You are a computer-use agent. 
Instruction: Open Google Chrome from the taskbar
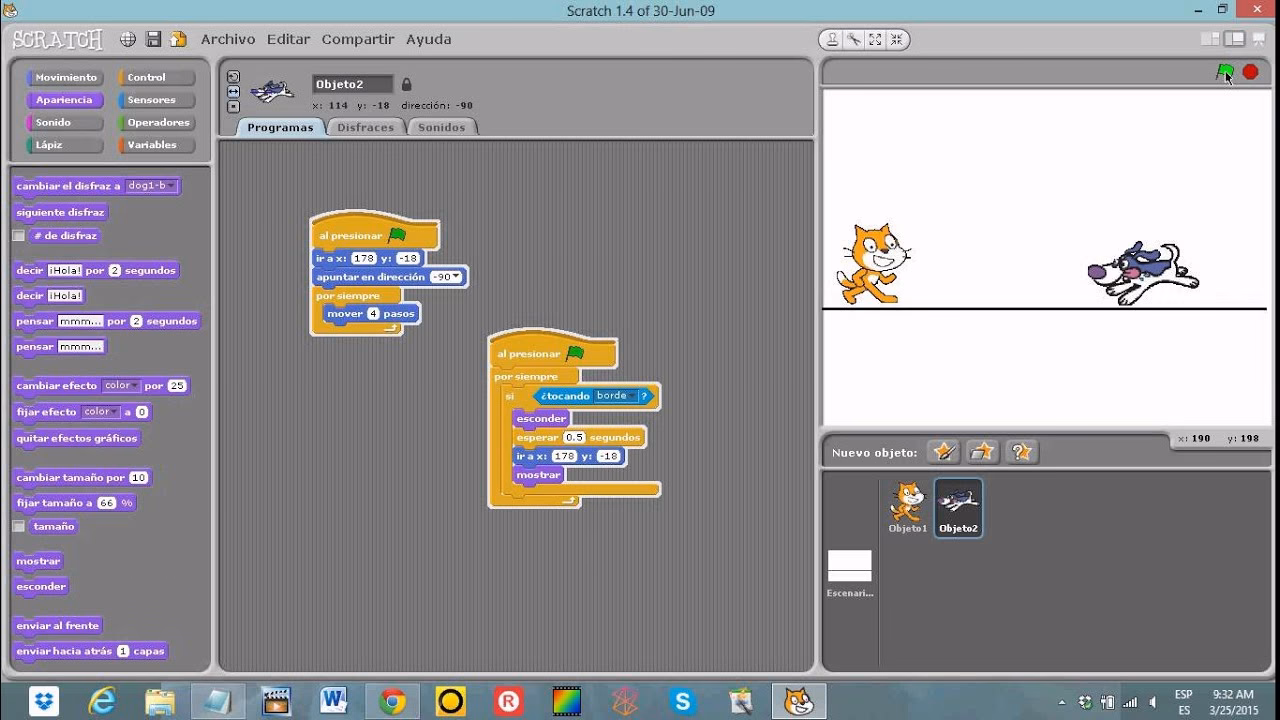pyautogui.click(x=392, y=701)
